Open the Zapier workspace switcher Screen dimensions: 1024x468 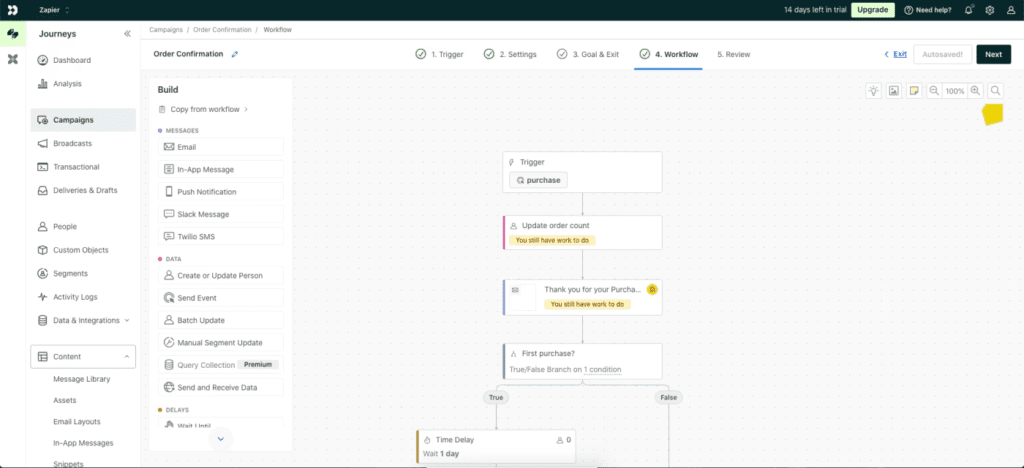[54, 10]
